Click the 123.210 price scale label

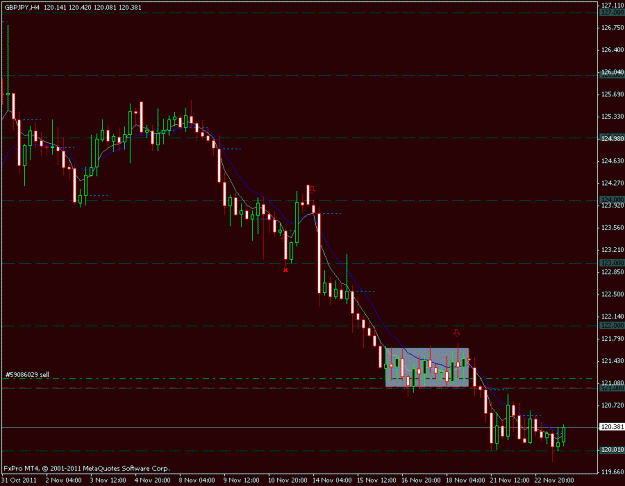point(612,250)
